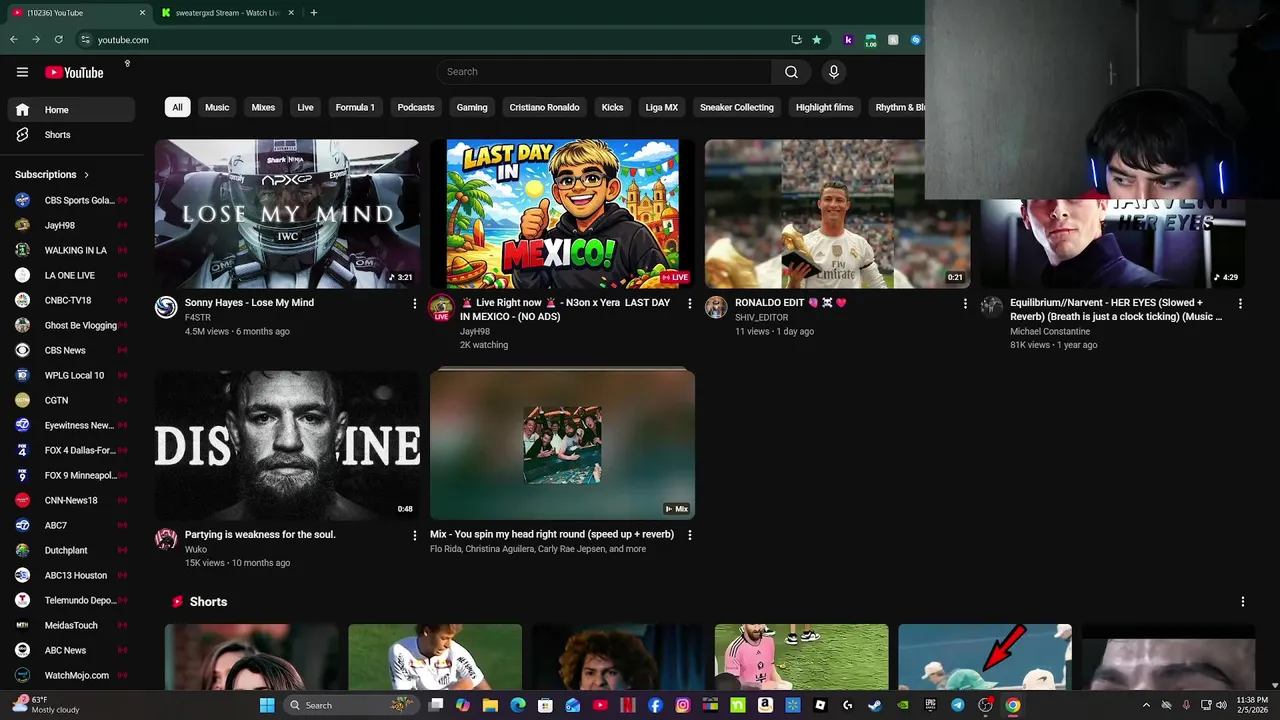Open File Explorer from taskbar
This screenshot has height=720, width=1280.
click(490, 705)
